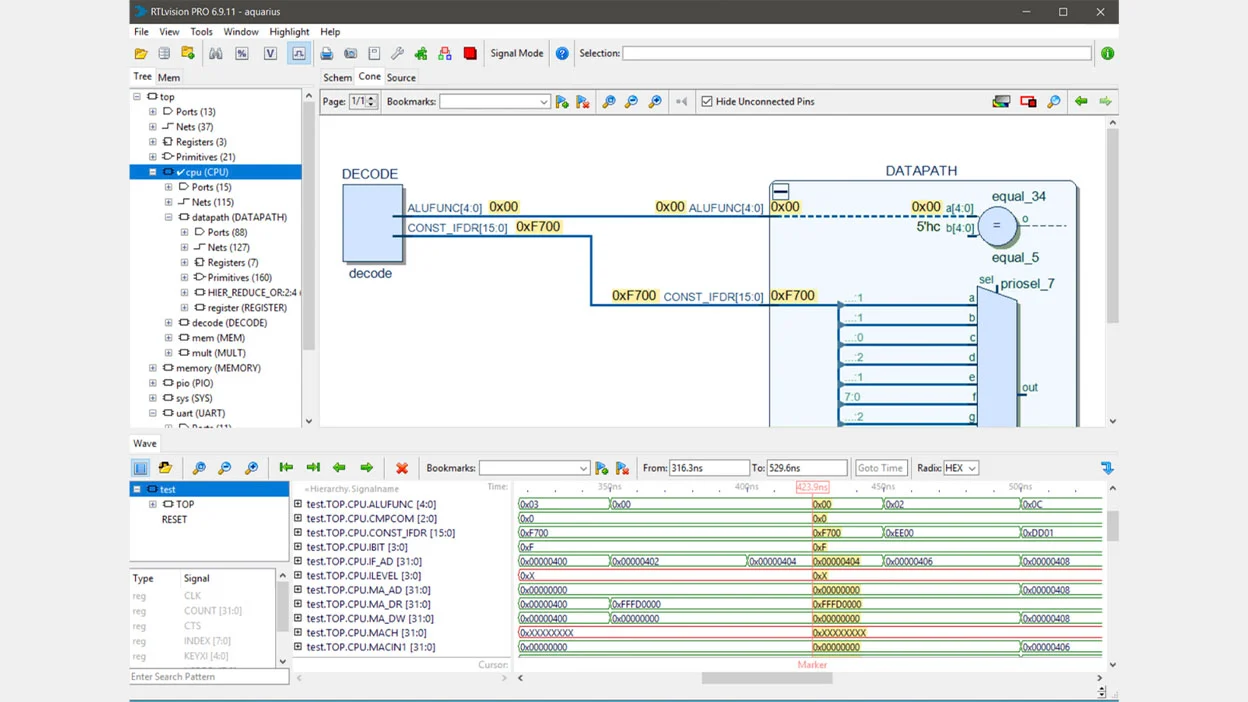Viewport: 1248px width, 702px height.
Task: Expand test.TOP.CPU.ALUFUNC [4:0] signal
Action: [298, 504]
